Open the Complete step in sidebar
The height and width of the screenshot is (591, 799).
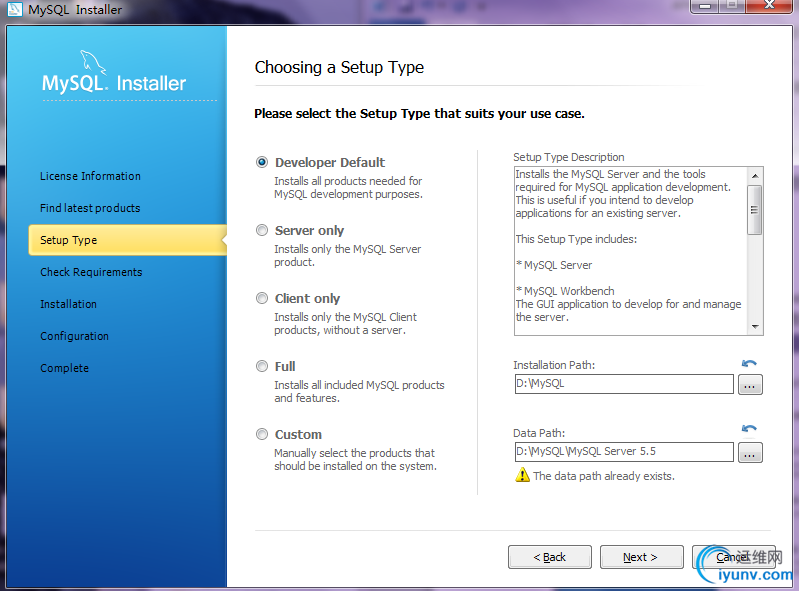(x=64, y=368)
